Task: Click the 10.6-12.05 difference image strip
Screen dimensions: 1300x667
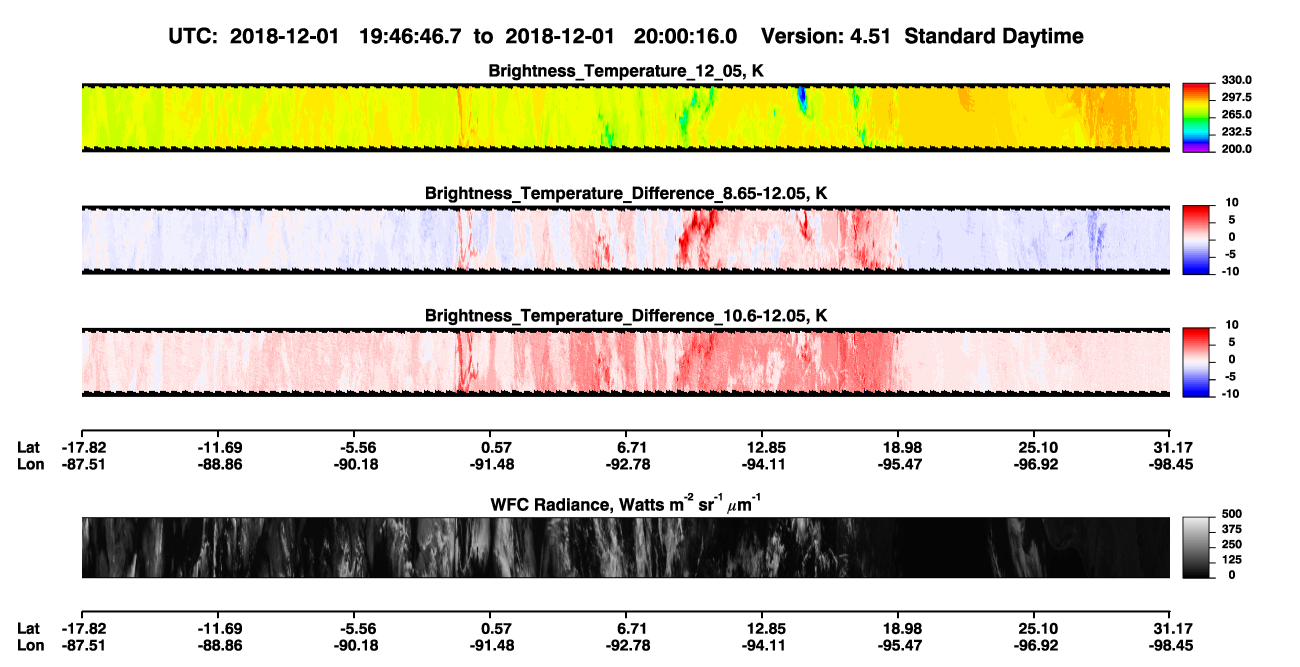Action: [626, 363]
